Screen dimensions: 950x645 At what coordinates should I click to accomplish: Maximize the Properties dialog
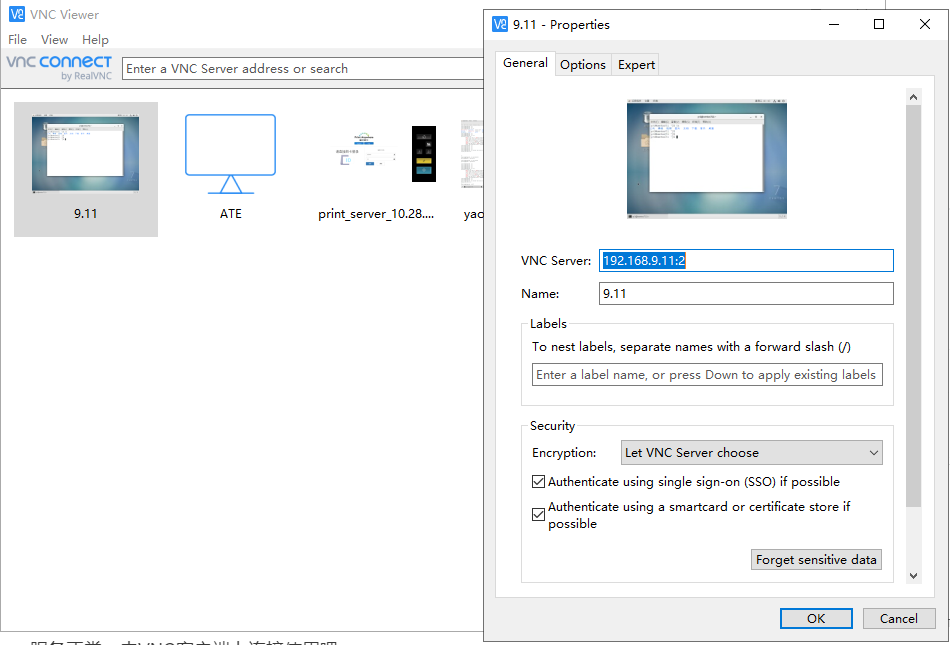click(x=879, y=24)
